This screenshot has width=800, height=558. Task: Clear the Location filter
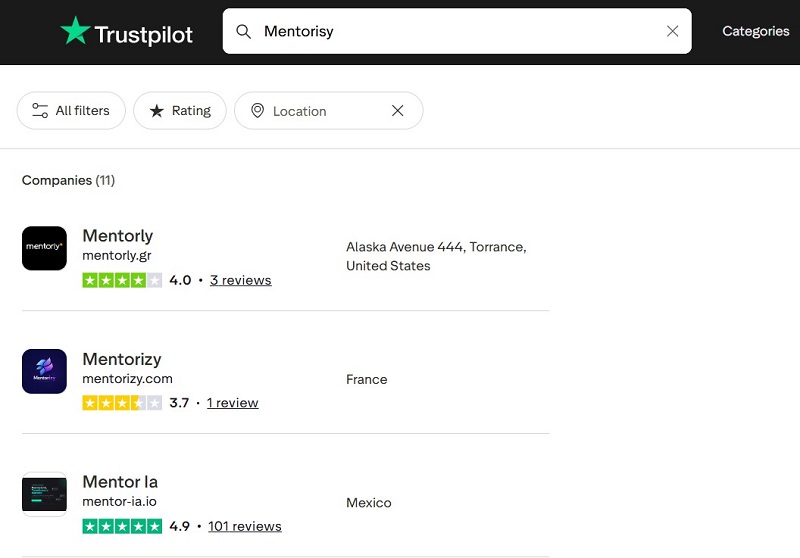point(397,111)
